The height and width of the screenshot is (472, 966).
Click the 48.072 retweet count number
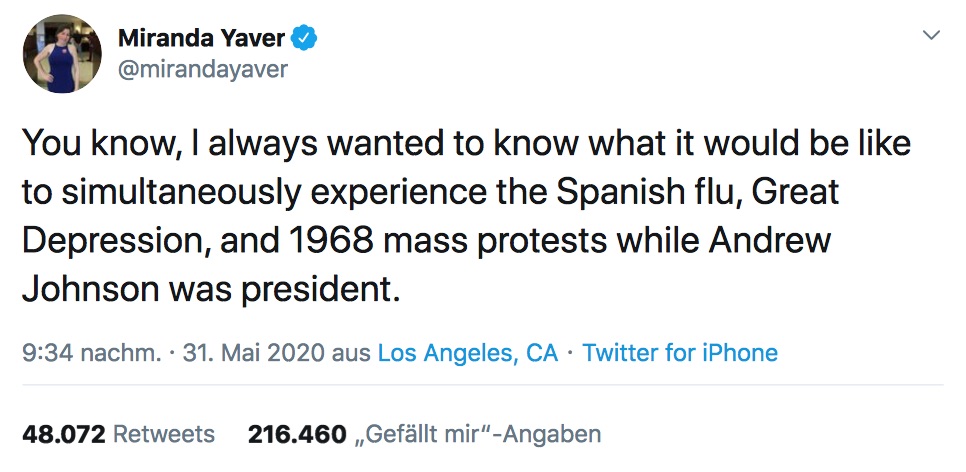63,434
